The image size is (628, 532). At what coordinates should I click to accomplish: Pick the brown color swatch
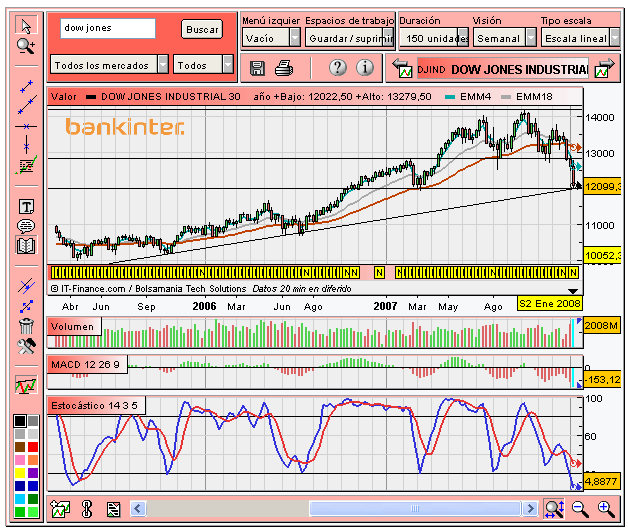point(20,447)
